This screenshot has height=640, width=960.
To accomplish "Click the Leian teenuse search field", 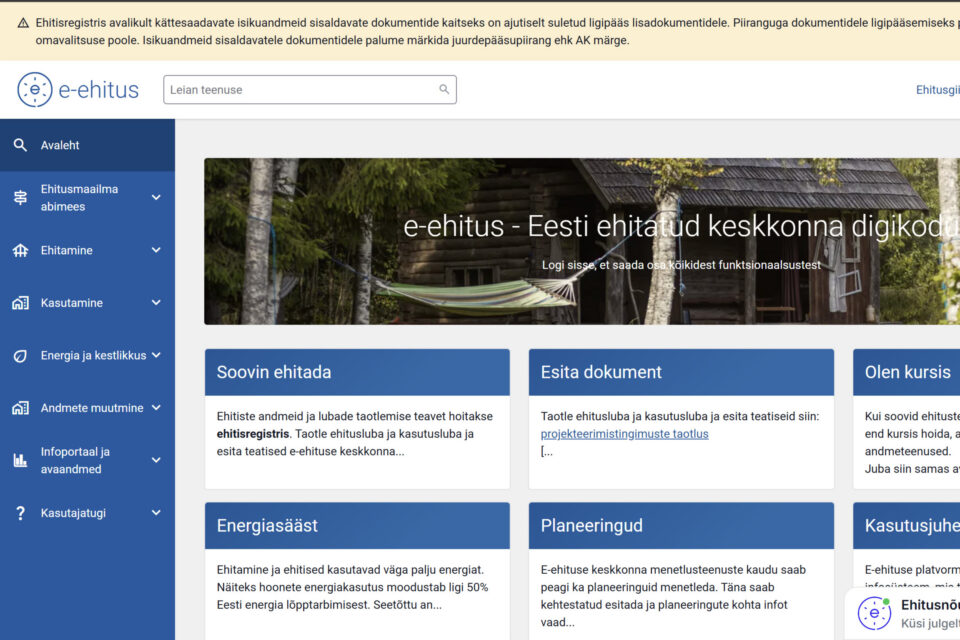I will pos(310,89).
